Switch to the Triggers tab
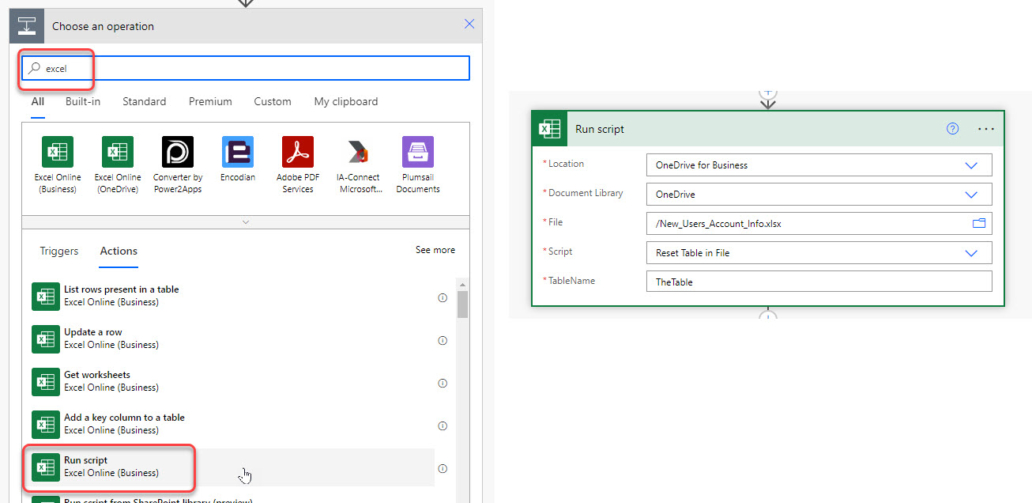Viewport: 1032px width, 503px height. point(59,251)
